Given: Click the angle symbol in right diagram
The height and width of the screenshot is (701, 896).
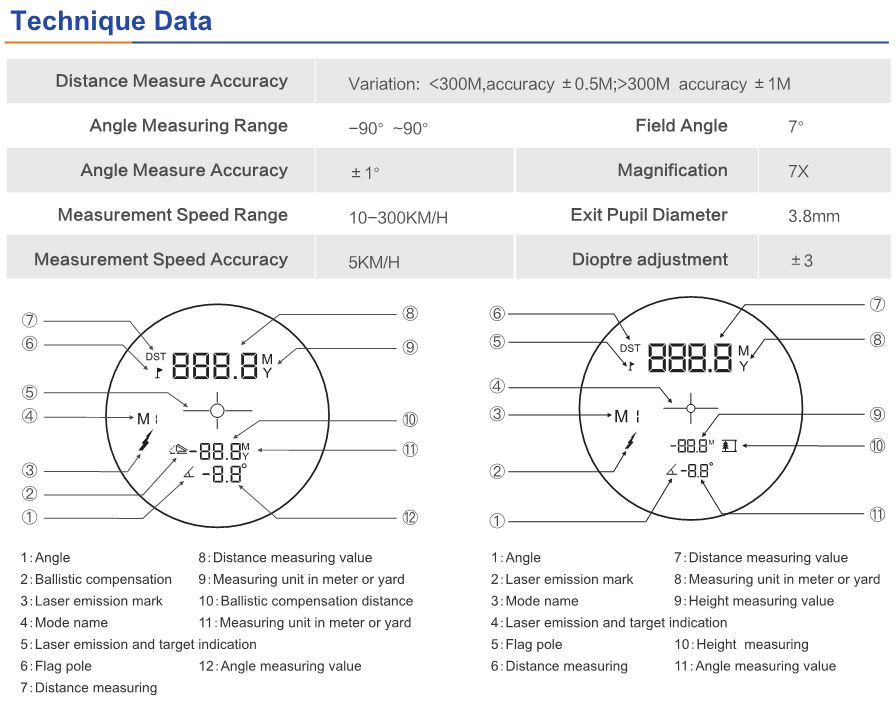Looking at the screenshot, I should click(x=669, y=471).
